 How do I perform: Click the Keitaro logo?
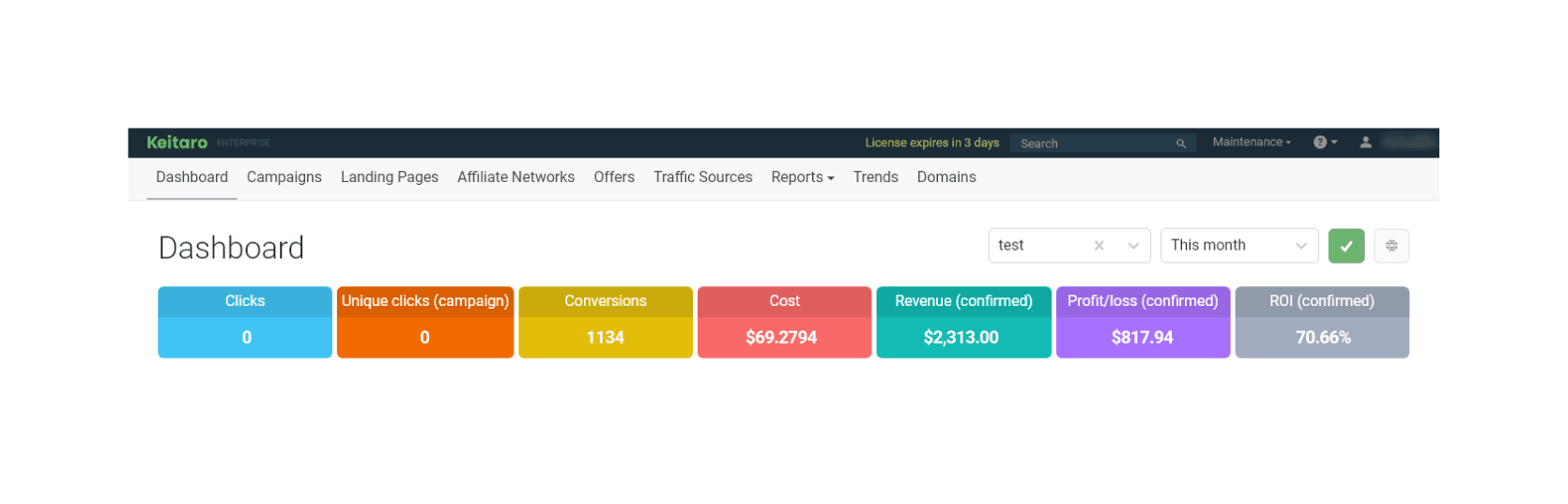[177, 143]
